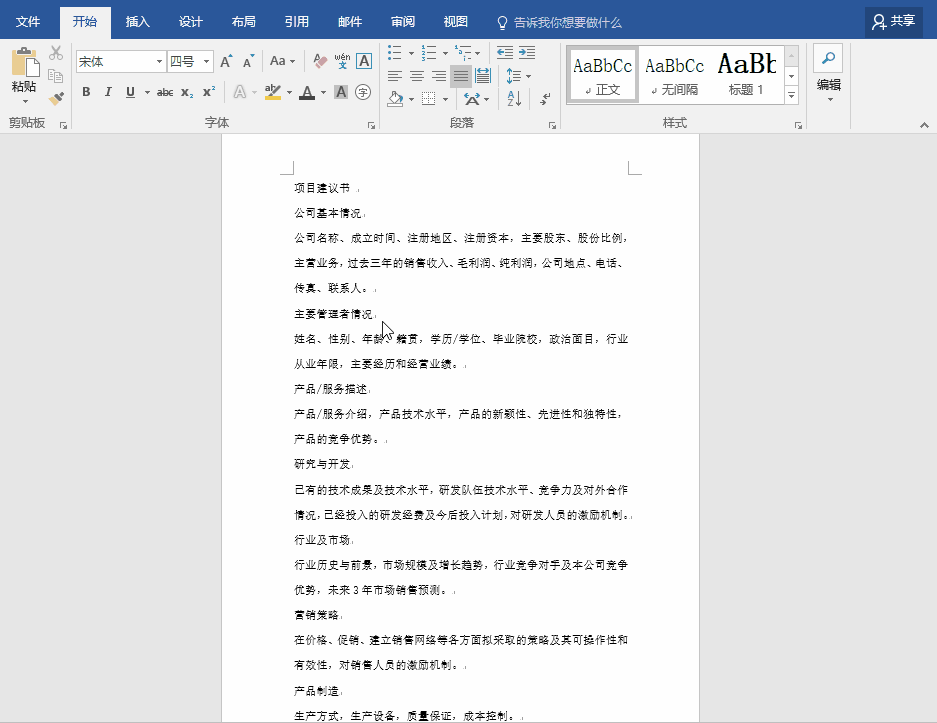Switch to the 插入 ribbon tab
Image resolution: width=937 pixels, height=723 pixels.
click(x=137, y=21)
